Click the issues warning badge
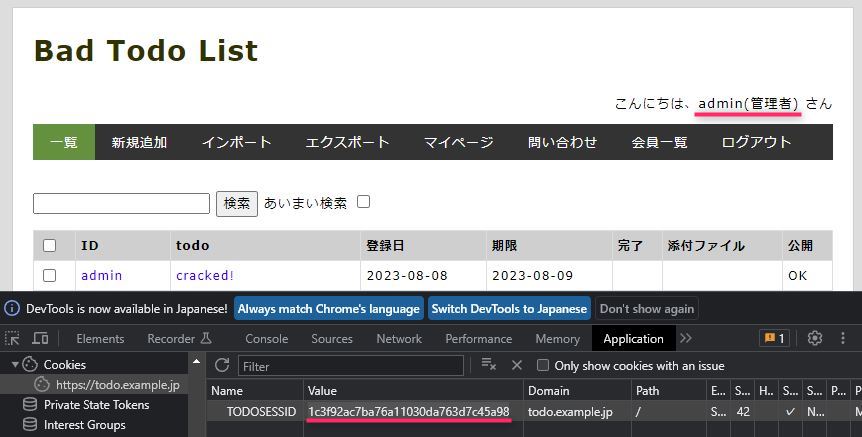Viewport: 862px width, 437px height. (775, 338)
